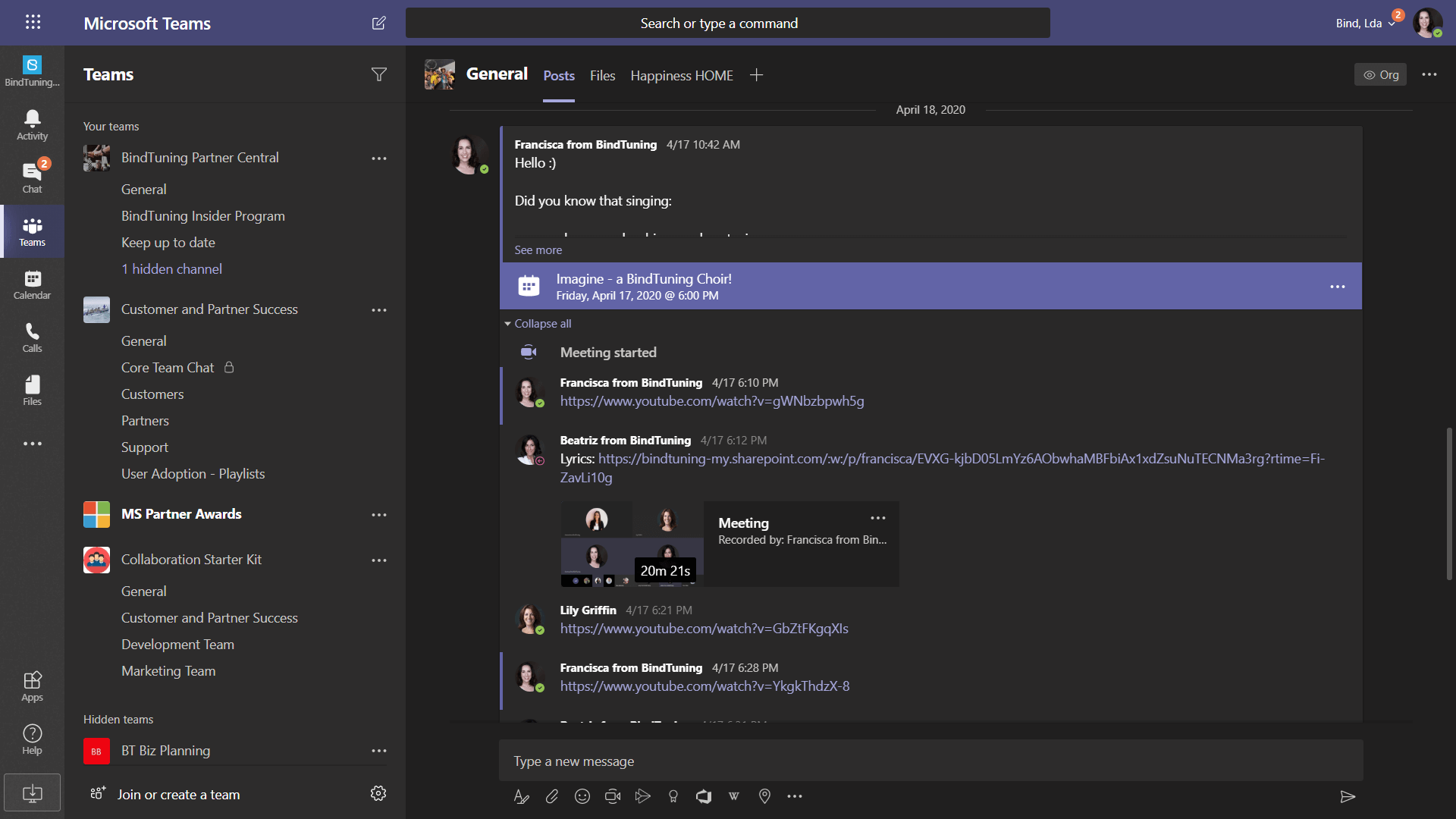The image size is (1456, 819).
Task: Open the Keep up to date channel
Action: click(x=168, y=243)
